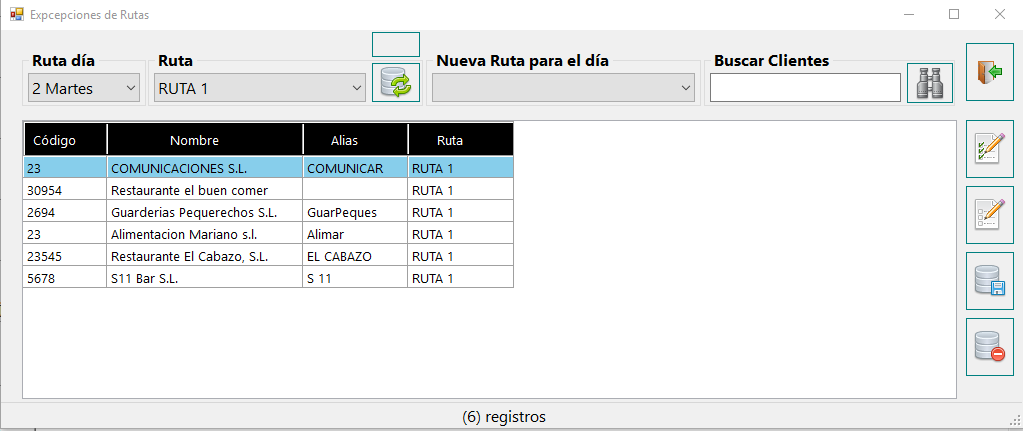Select Alimentacion Mariano s.l. cell
1023x431 pixels.
click(205, 234)
